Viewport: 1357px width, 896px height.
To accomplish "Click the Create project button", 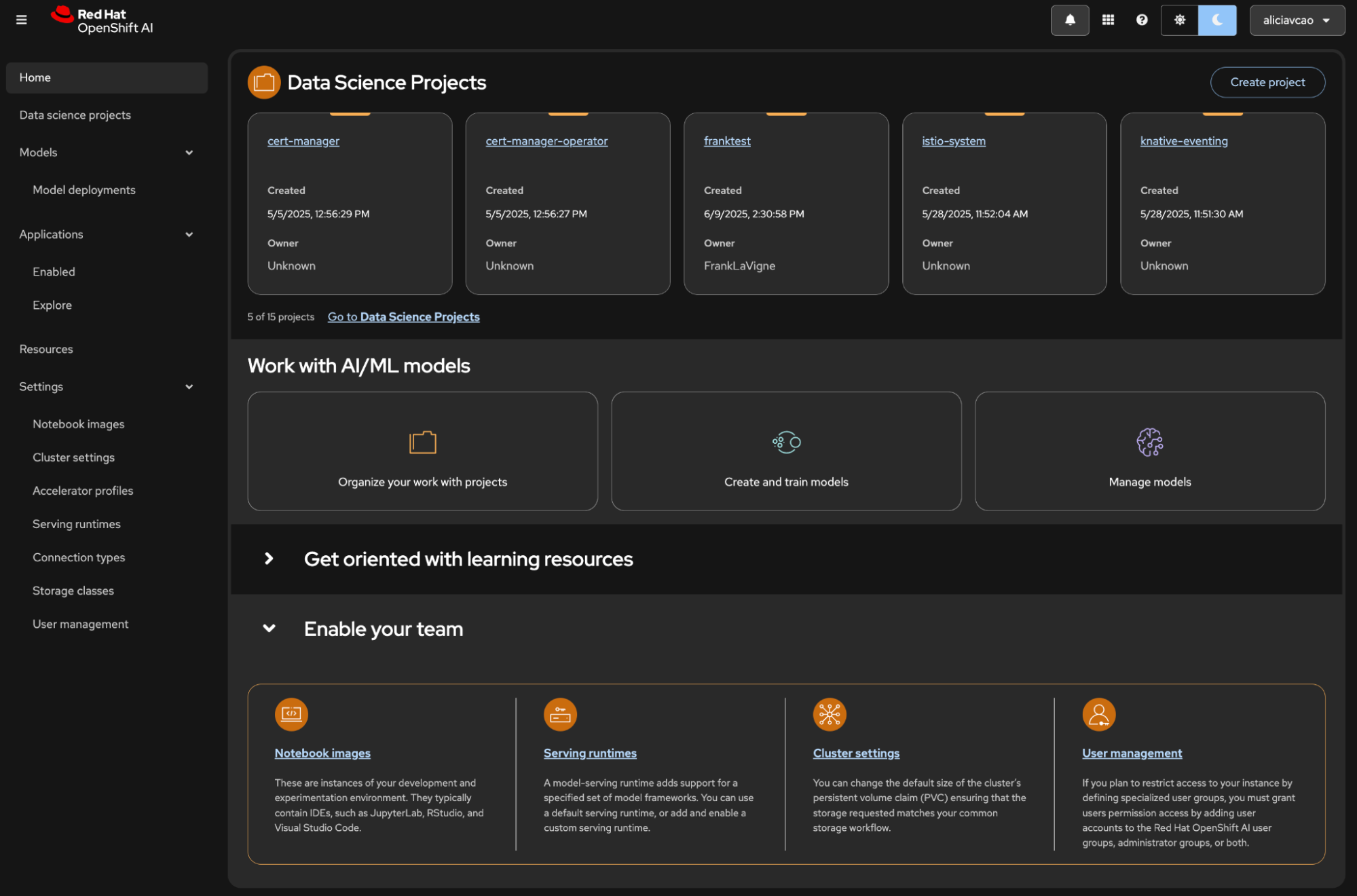I will tap(1267, 82).
